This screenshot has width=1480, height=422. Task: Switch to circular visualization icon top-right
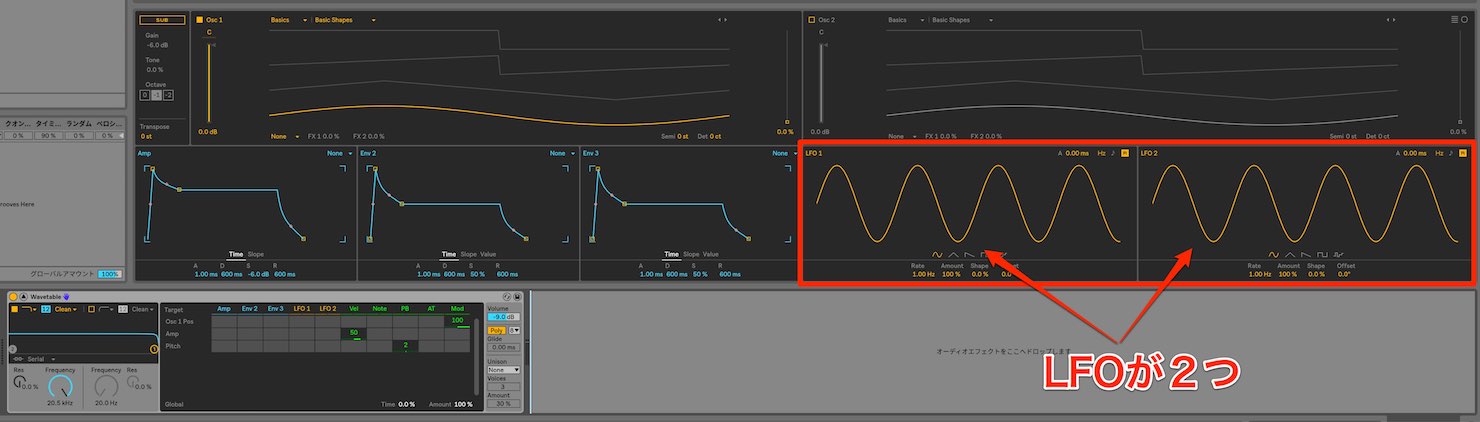1465,19
